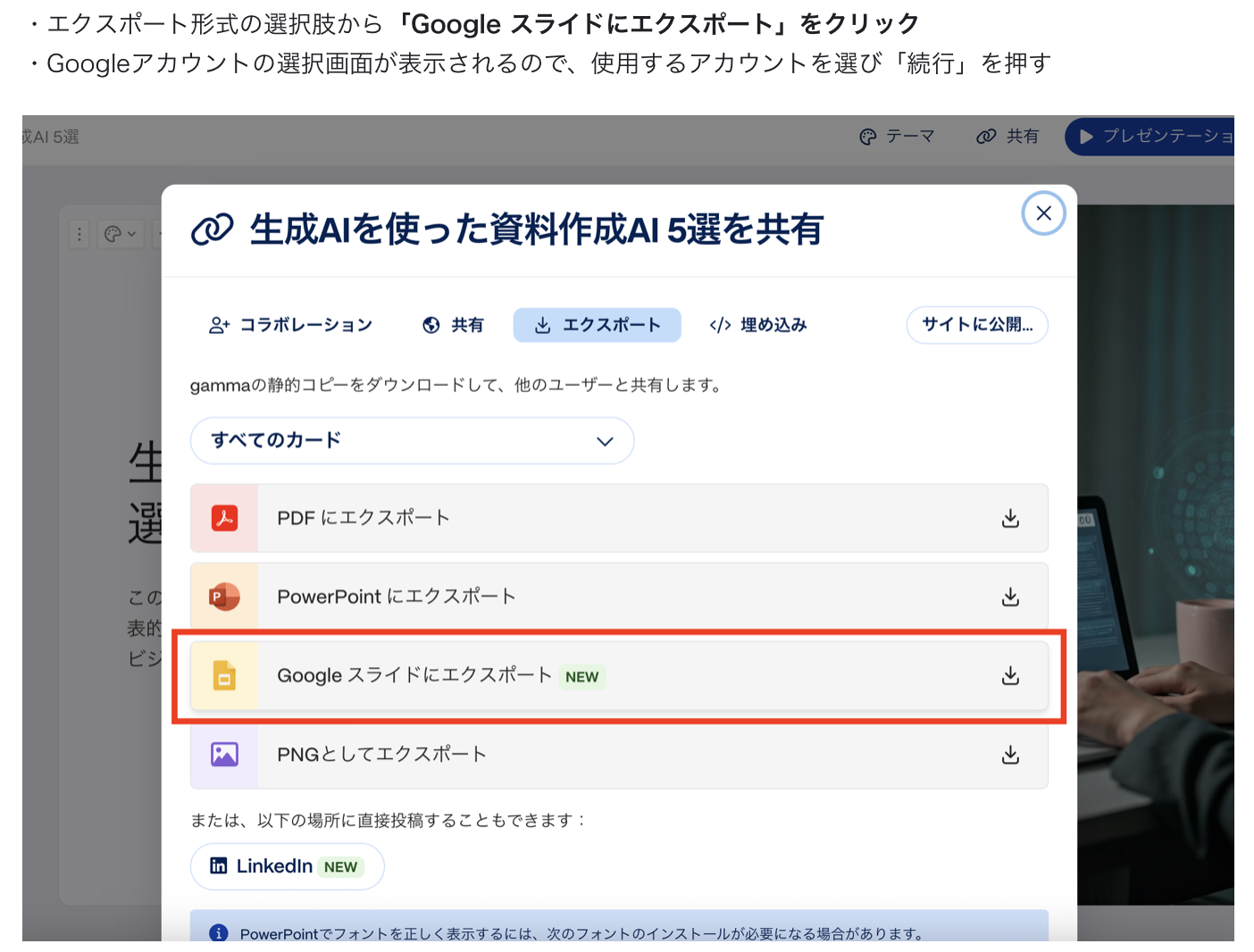The height and width of the screenshot is (952, 1254).
Task: Click the Google スライド download arrow icon
Action: tap(1010, 676)
